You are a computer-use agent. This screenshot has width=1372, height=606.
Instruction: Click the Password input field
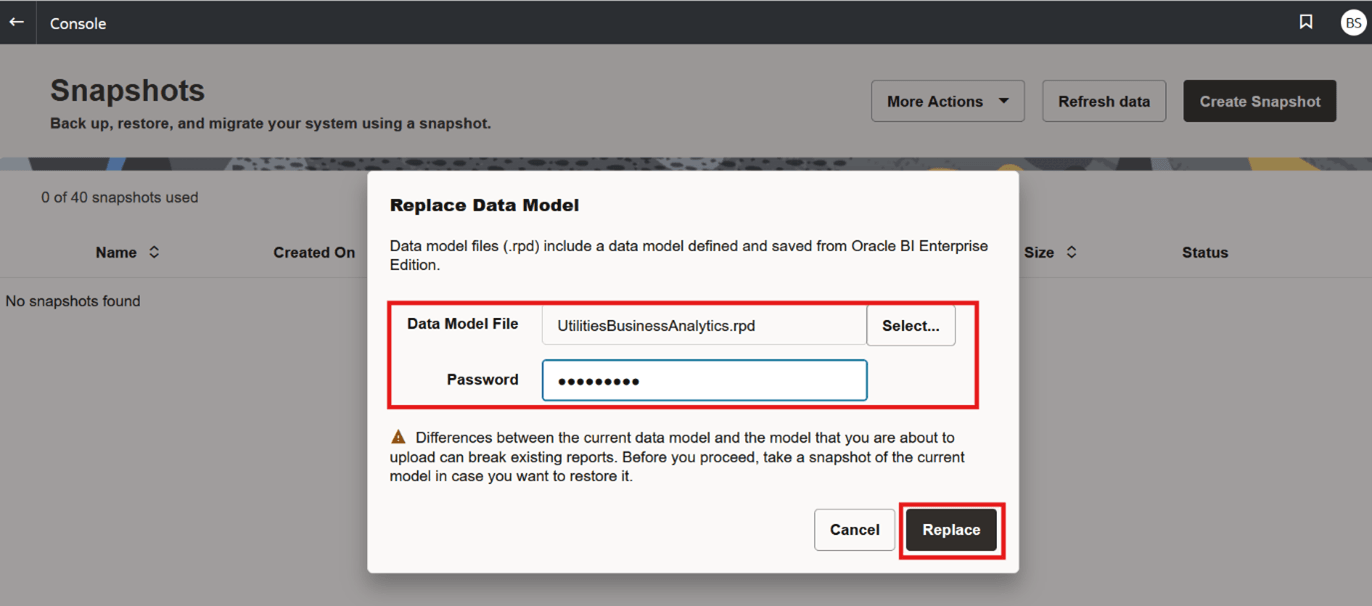704,380
